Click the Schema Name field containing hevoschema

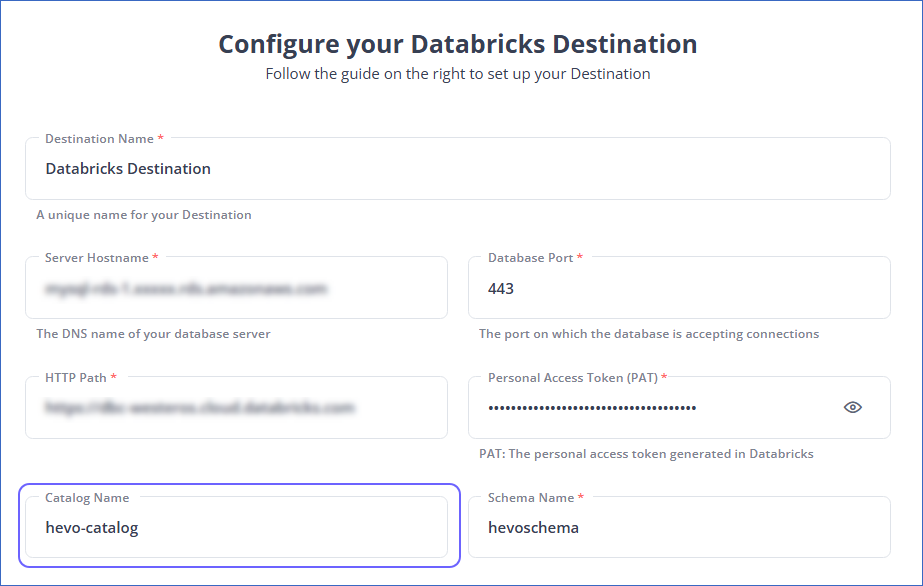coord(679,527)
